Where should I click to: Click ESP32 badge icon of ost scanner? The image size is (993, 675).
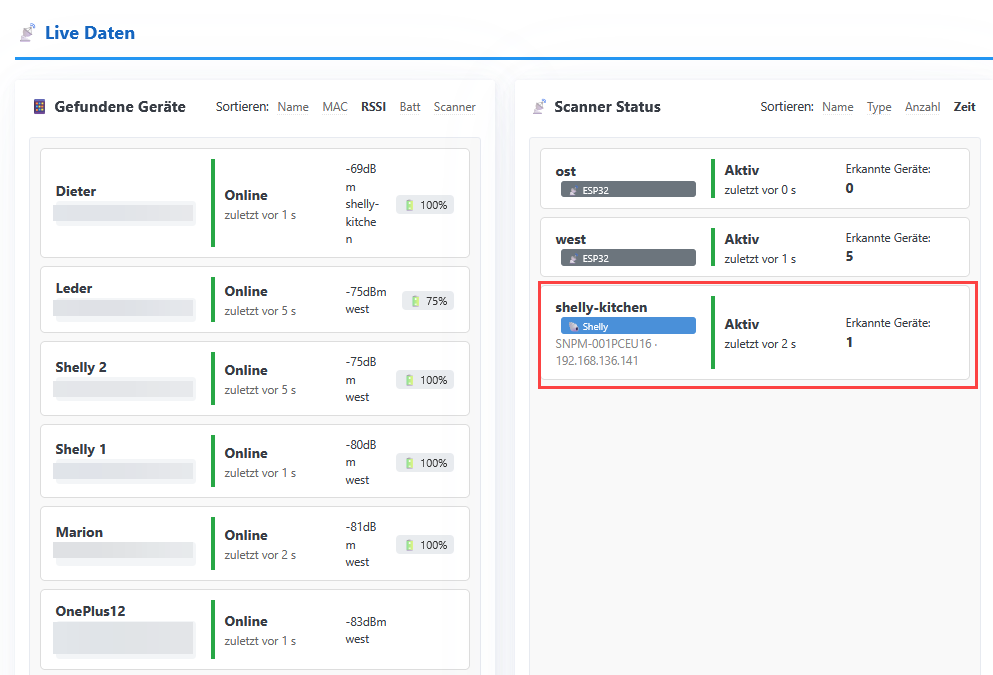(x=573, y=190)
